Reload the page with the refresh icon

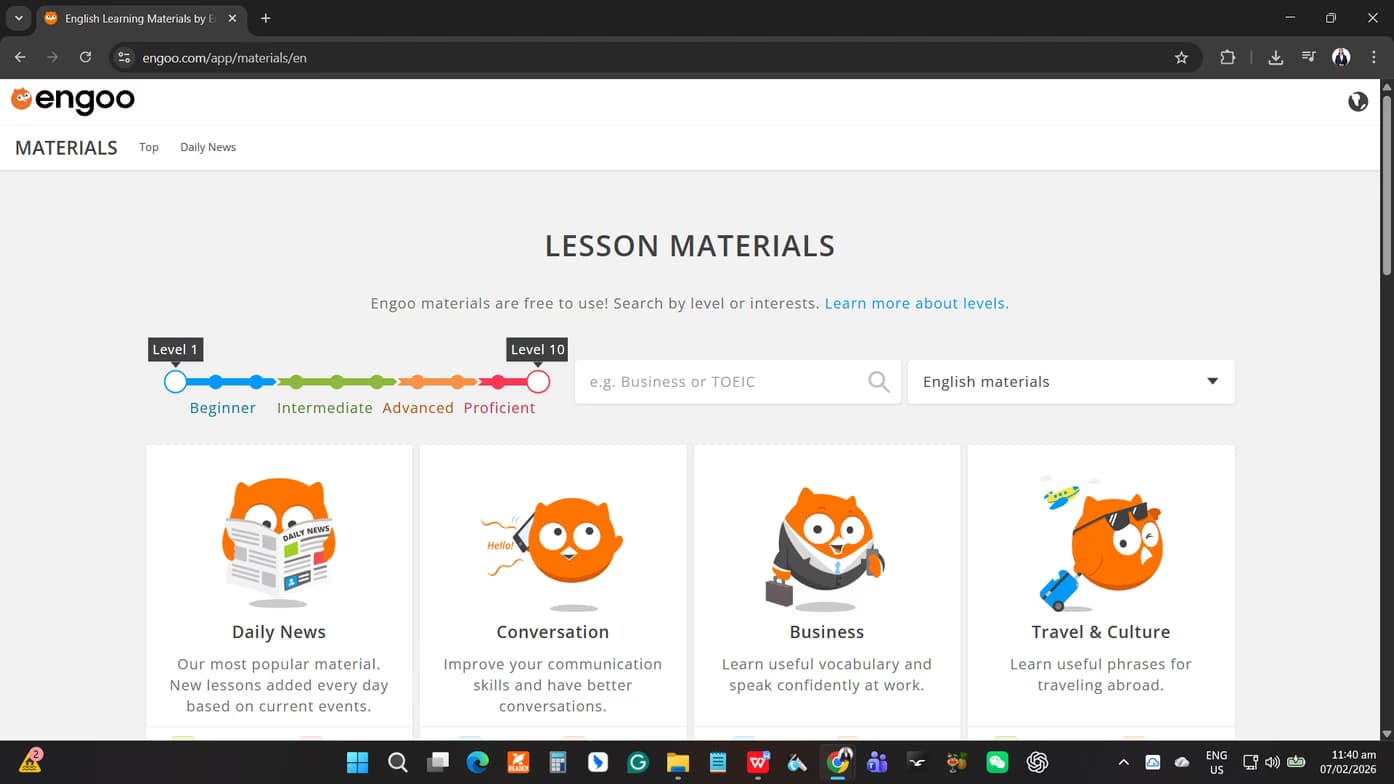pyautogui.click(x=85, y=57)
